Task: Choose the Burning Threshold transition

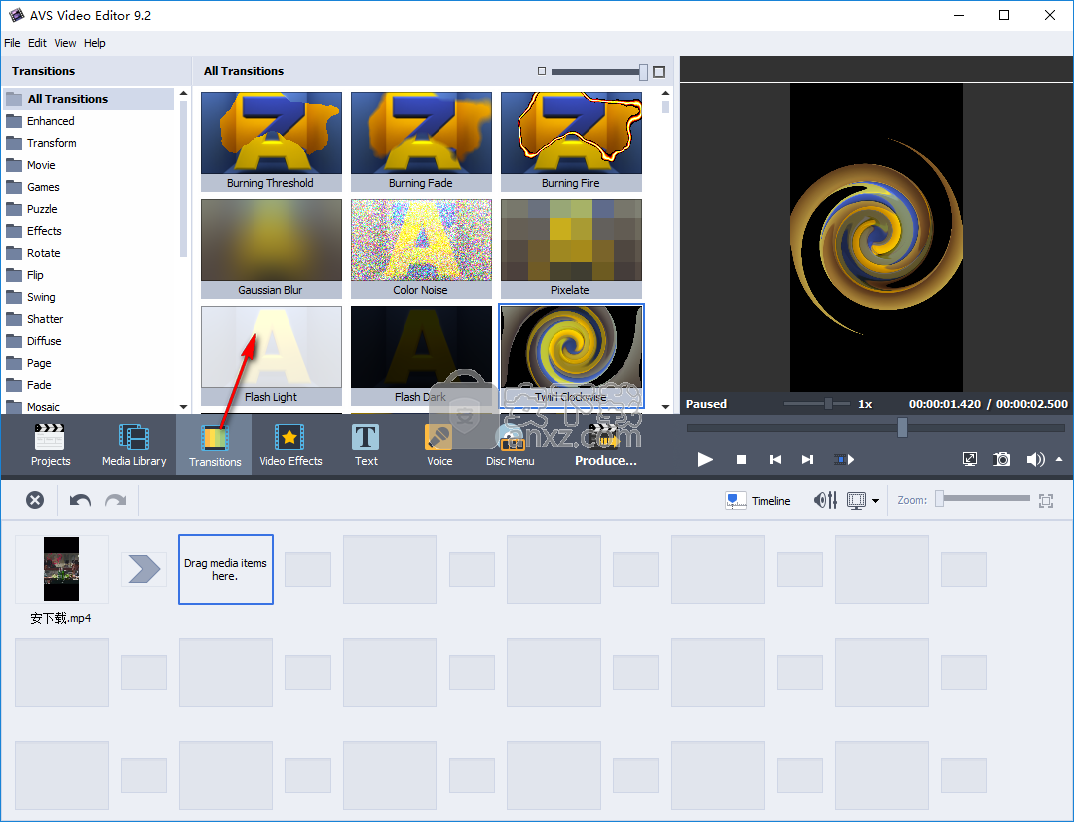Action: coord(271,142)
